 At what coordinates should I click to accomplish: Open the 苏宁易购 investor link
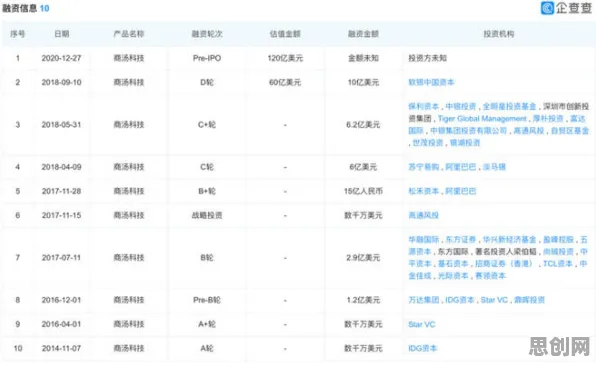[423, 167]
